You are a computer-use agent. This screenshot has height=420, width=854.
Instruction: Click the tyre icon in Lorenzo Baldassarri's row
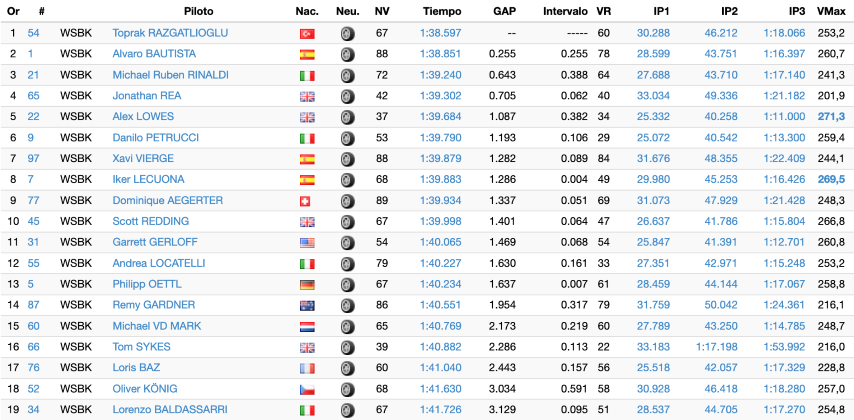pos(347,410)
